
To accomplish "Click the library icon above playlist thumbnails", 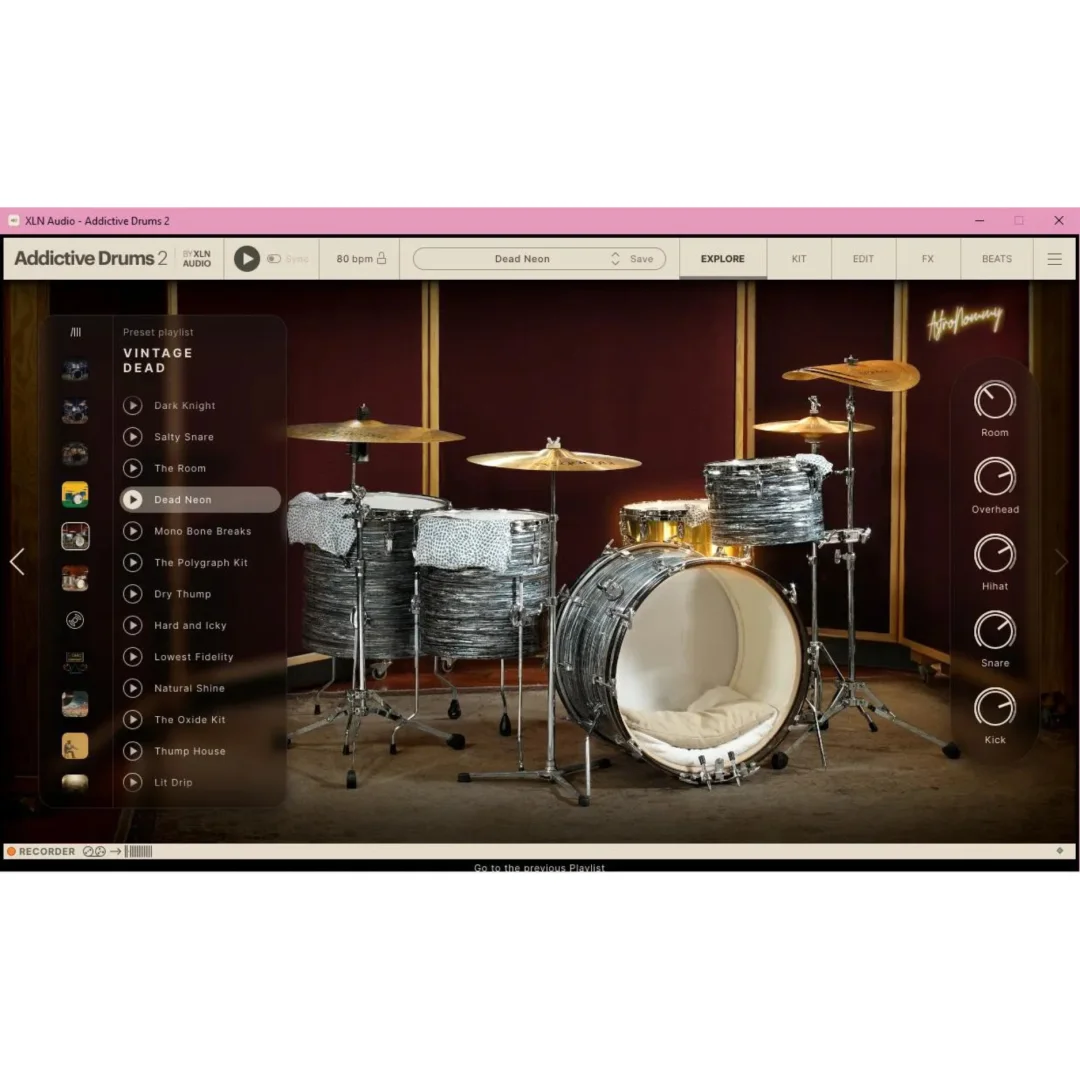I will [75, 332].
